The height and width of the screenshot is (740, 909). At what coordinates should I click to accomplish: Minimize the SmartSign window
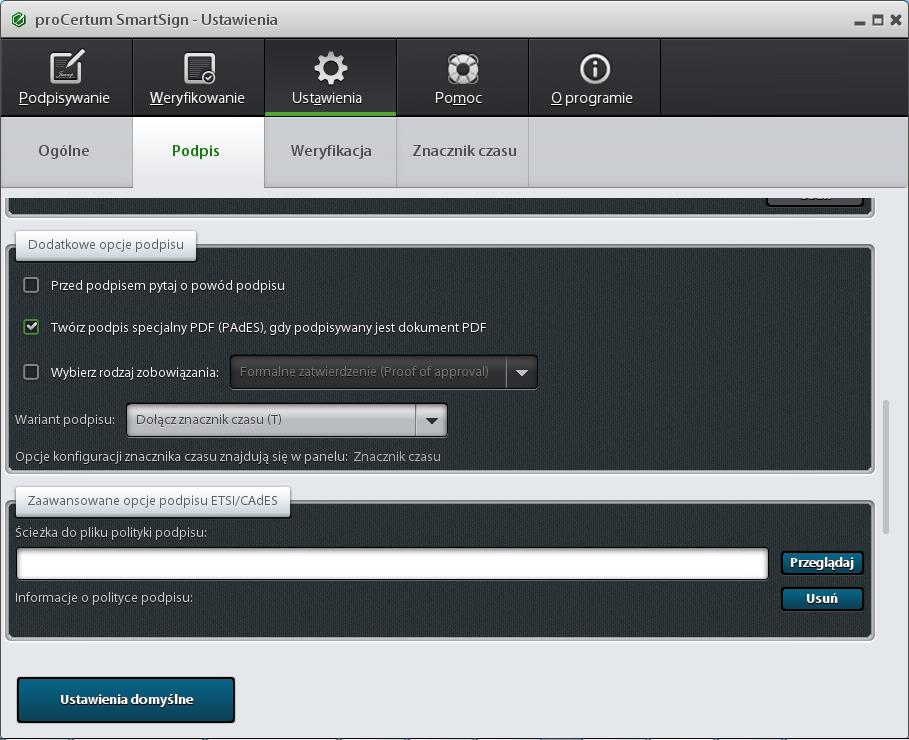[860, 21]
